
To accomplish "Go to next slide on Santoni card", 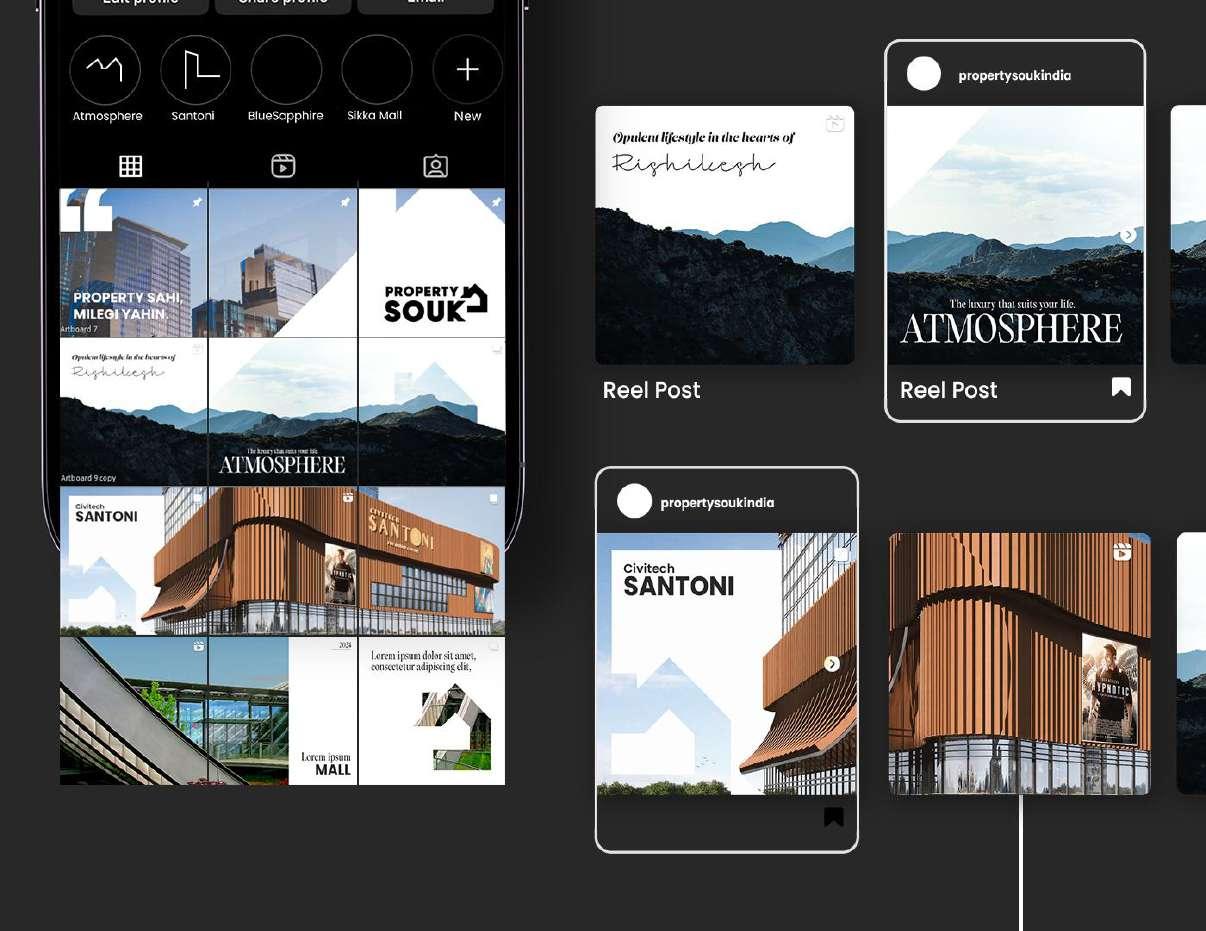I will click(x=832, y=664).
